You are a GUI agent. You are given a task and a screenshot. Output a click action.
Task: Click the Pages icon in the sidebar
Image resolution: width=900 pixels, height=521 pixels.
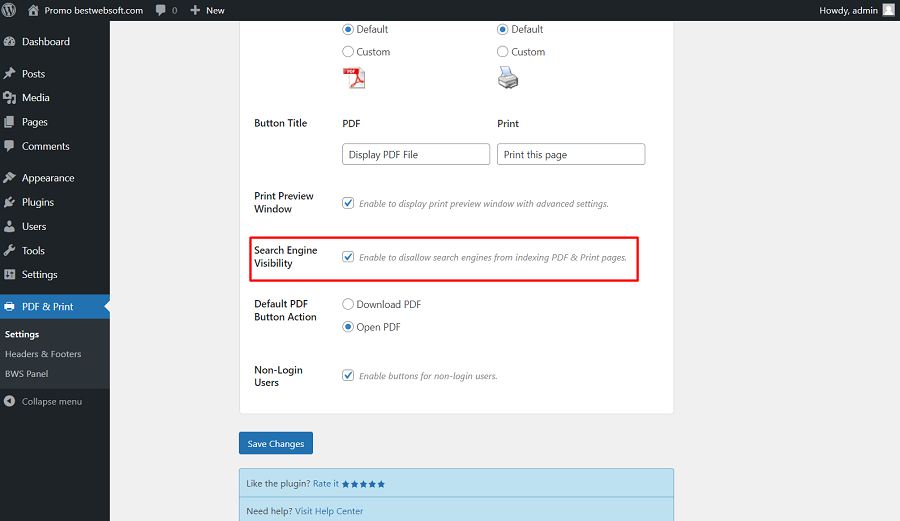click(x=10, y=122)
